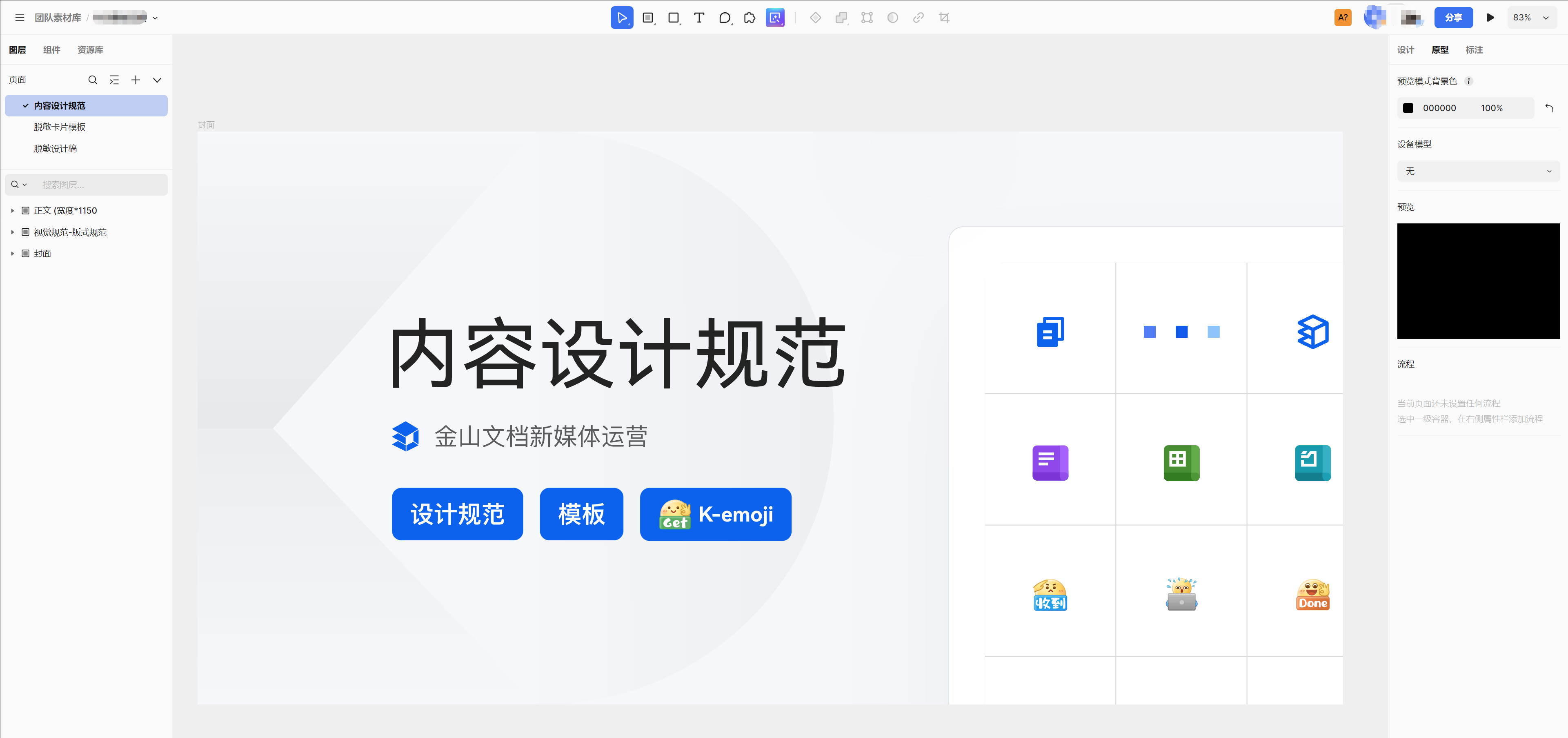Click the page search magnifier icon
1568x738 pixels.
click(x=93, y=80)
